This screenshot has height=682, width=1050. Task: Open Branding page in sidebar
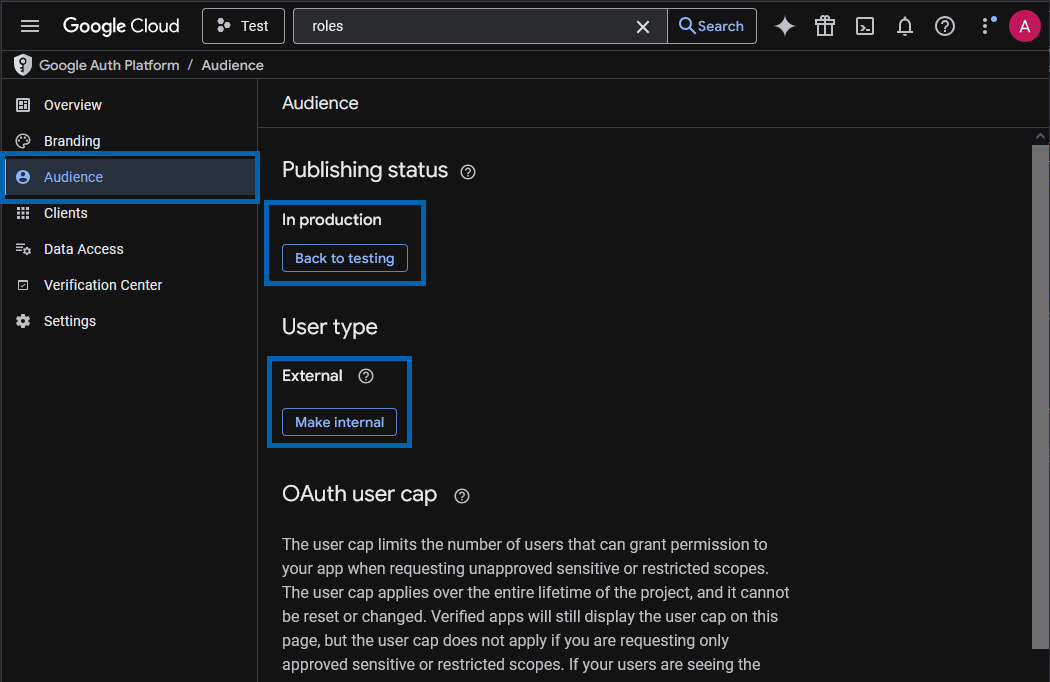[x=71, y=141]
